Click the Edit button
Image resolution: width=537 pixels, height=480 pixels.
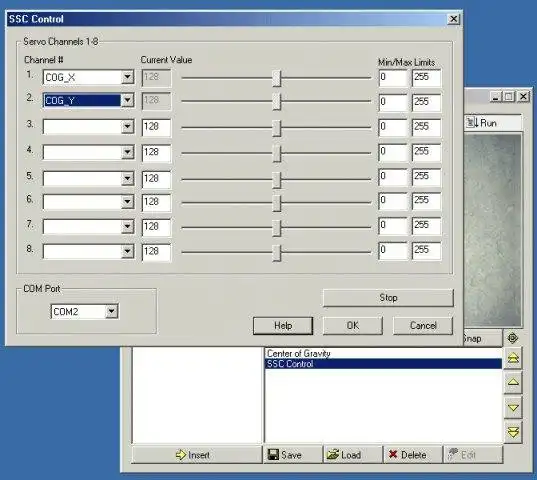[473, 455]
